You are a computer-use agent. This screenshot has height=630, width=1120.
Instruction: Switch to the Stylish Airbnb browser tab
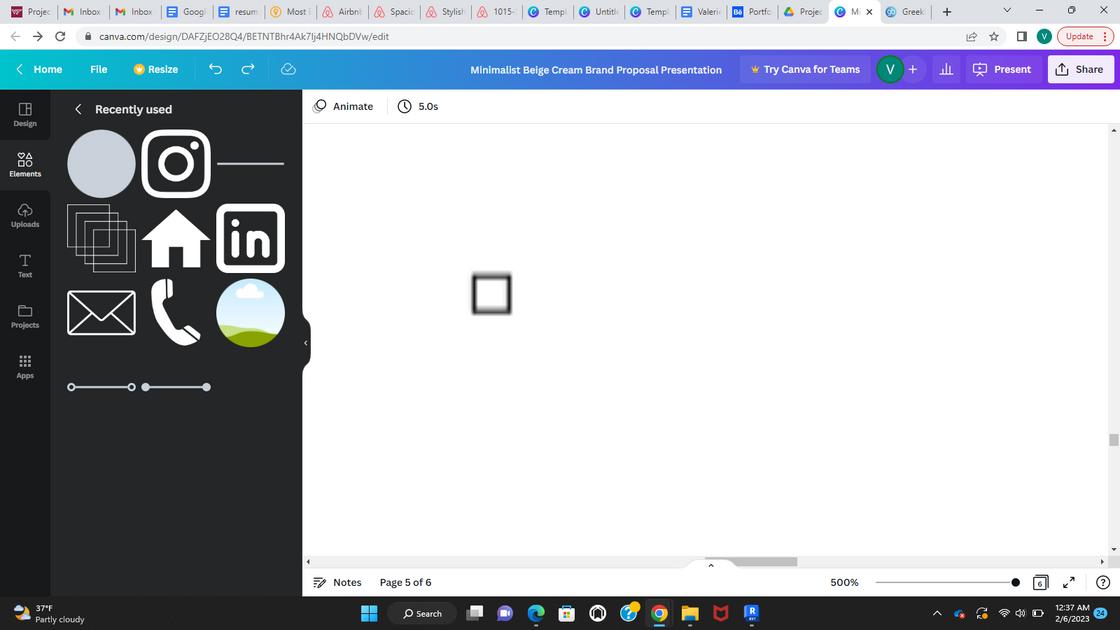coord(446,11)
